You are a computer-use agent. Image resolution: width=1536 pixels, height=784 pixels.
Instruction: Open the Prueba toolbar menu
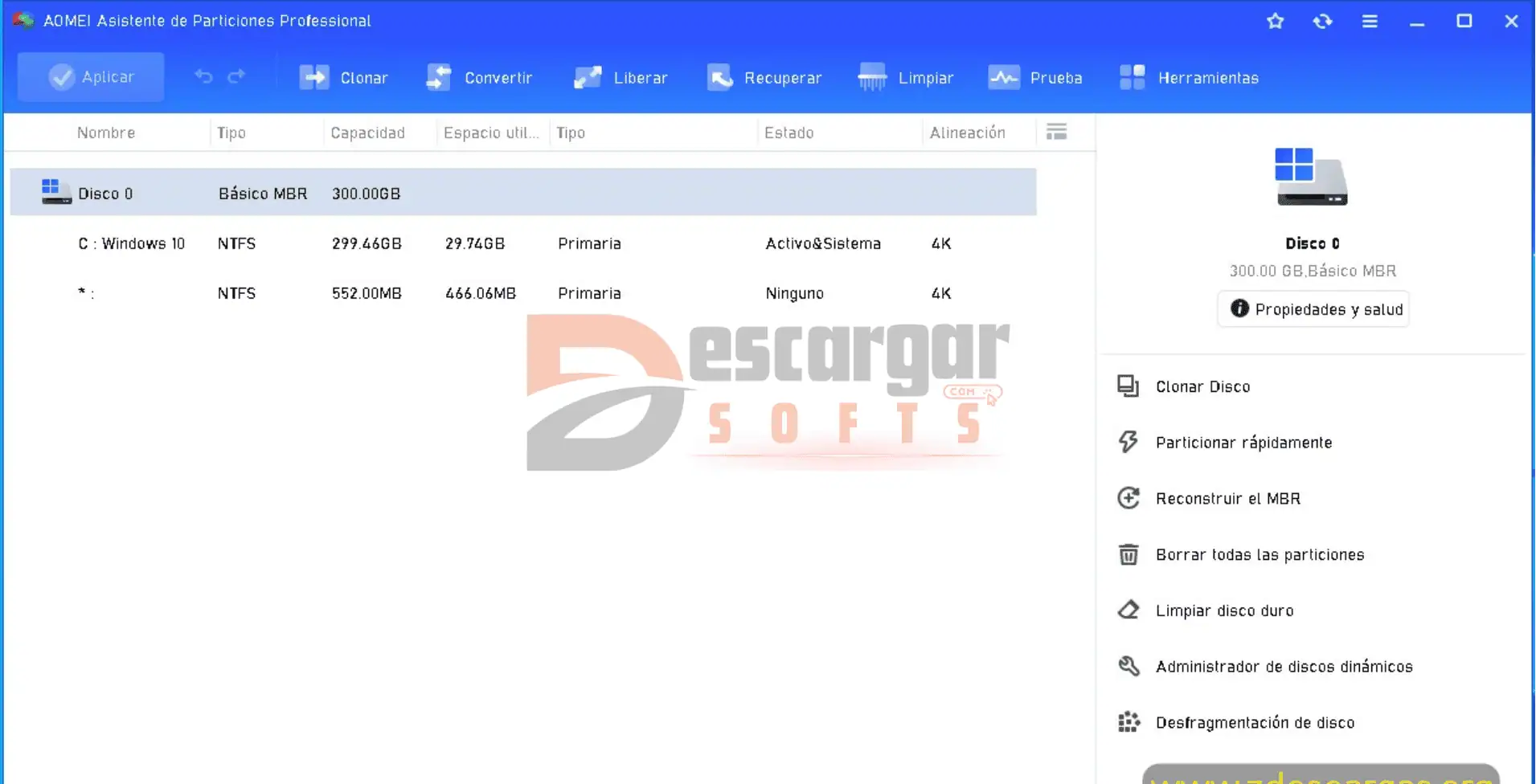tap(1035, 78)
